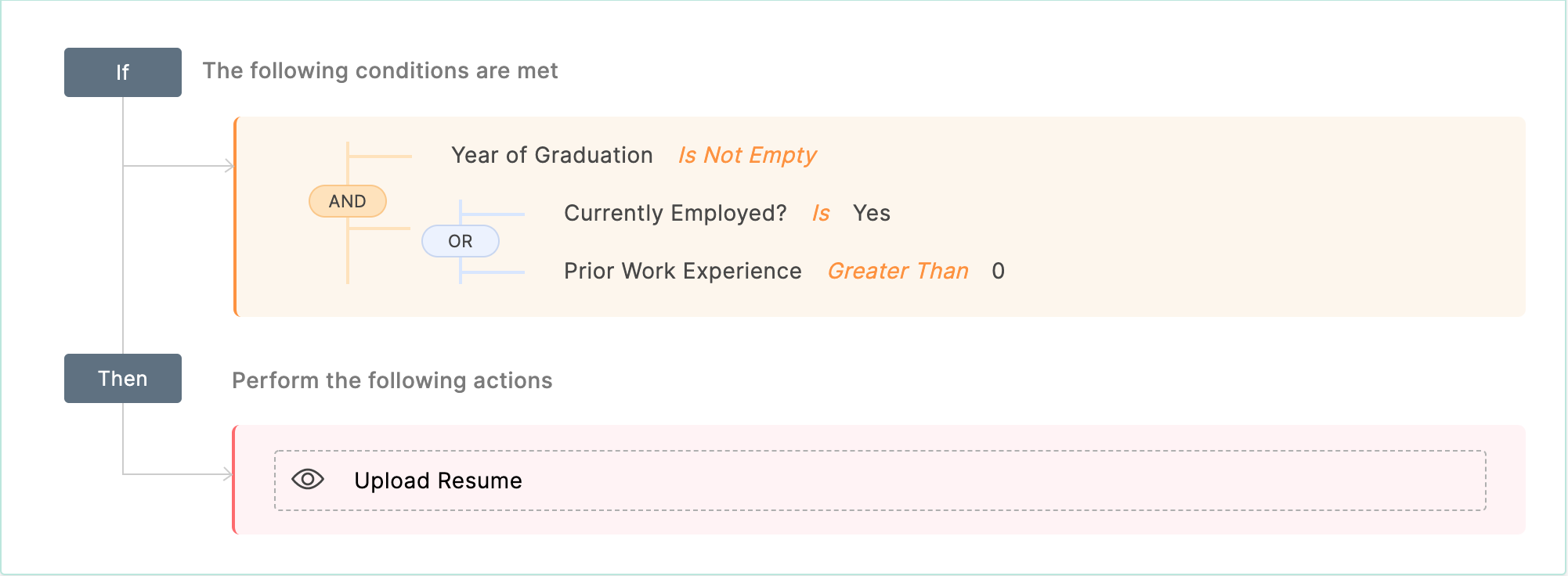
Task: Toggle the AND condition operator pill
Action: [x=348, y=201]
